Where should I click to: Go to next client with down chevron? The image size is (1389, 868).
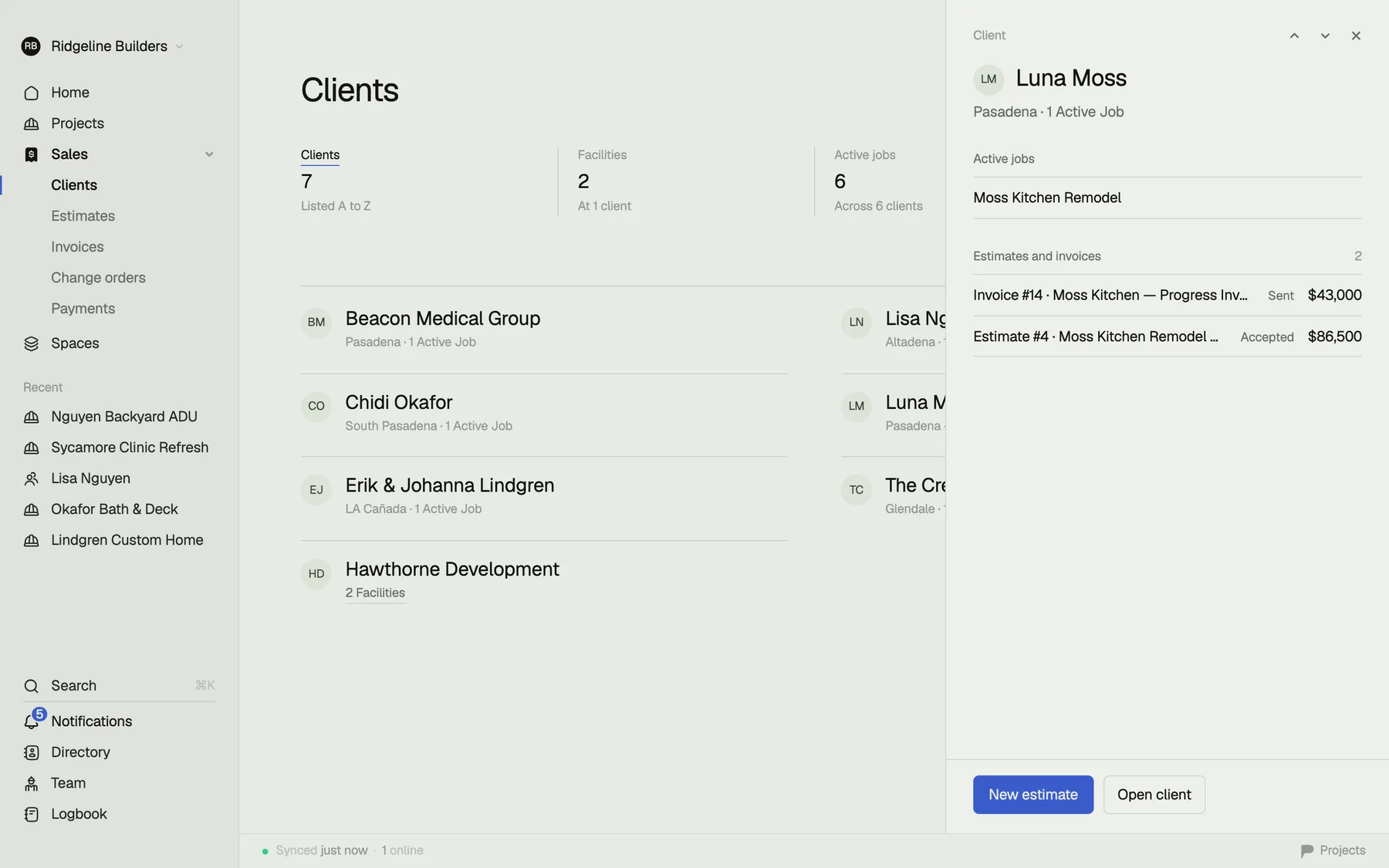[1325, 35]
